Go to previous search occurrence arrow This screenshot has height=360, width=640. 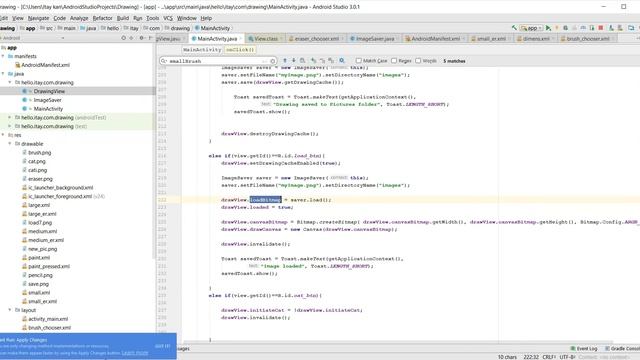(x=285, y=60)
